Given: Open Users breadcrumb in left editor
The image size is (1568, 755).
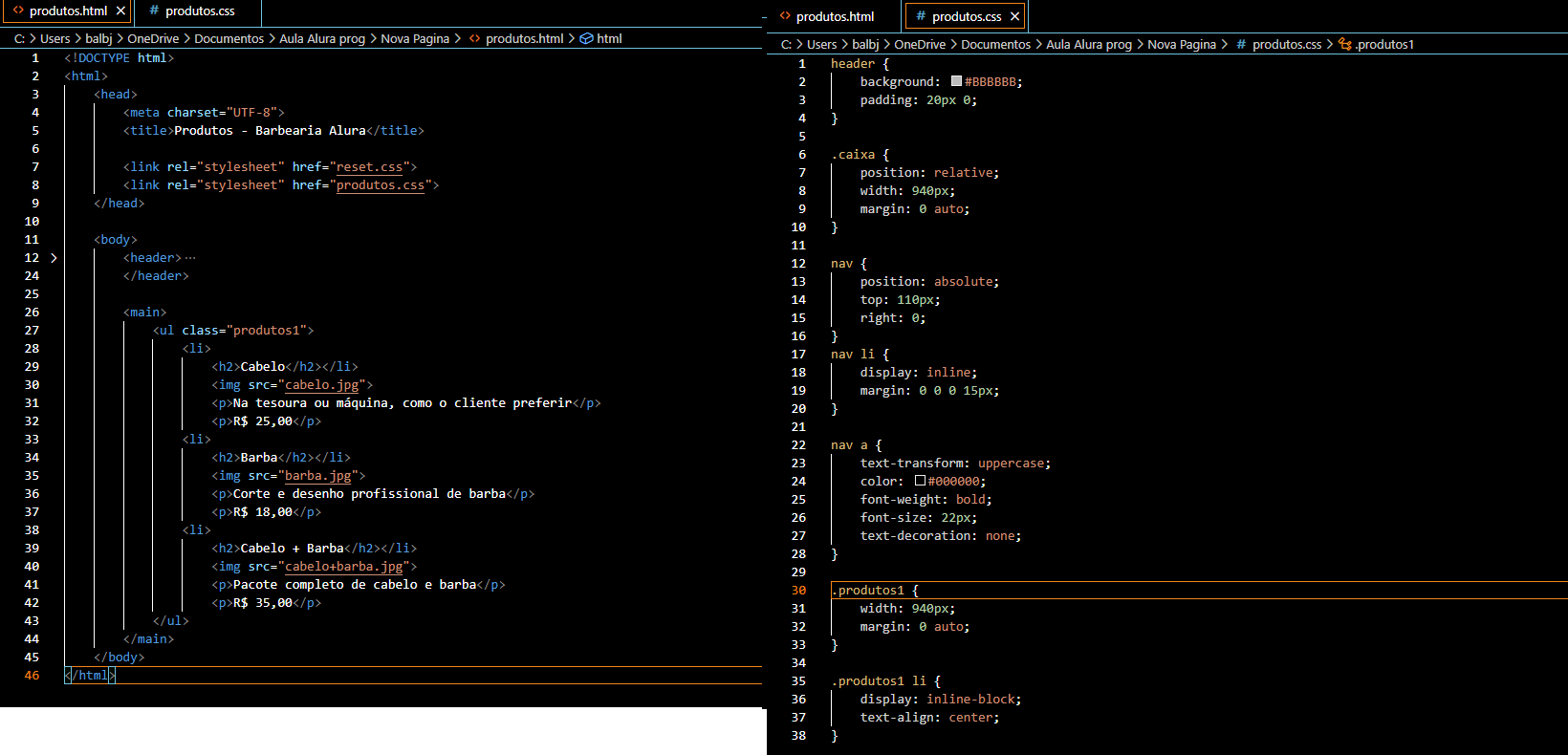Looking at the screenshot, I should tap(54, 38).
